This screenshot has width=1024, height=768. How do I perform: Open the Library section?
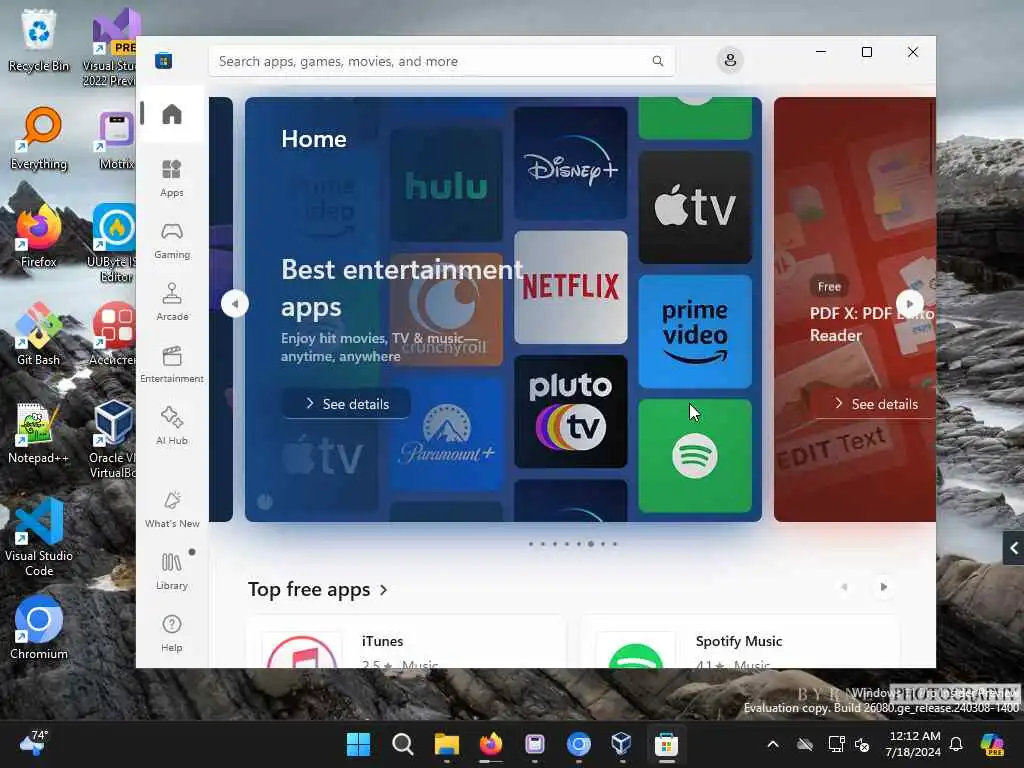172,571
